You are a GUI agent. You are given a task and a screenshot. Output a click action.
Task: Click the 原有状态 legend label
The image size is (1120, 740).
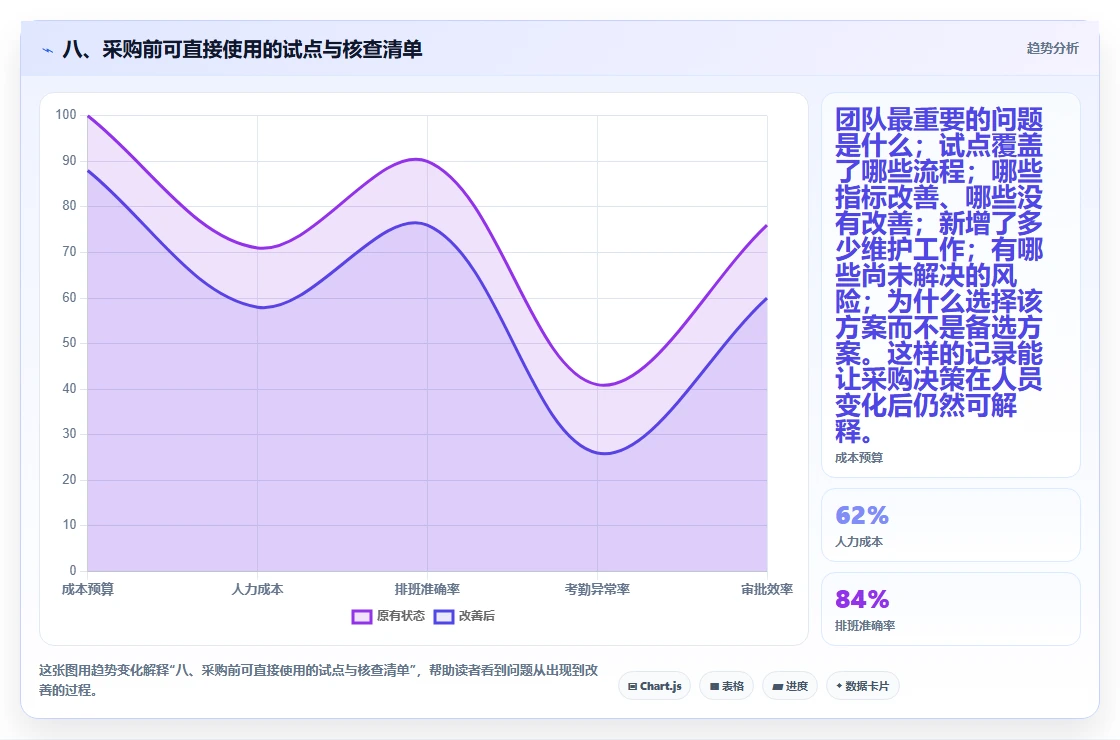(401, 616)
